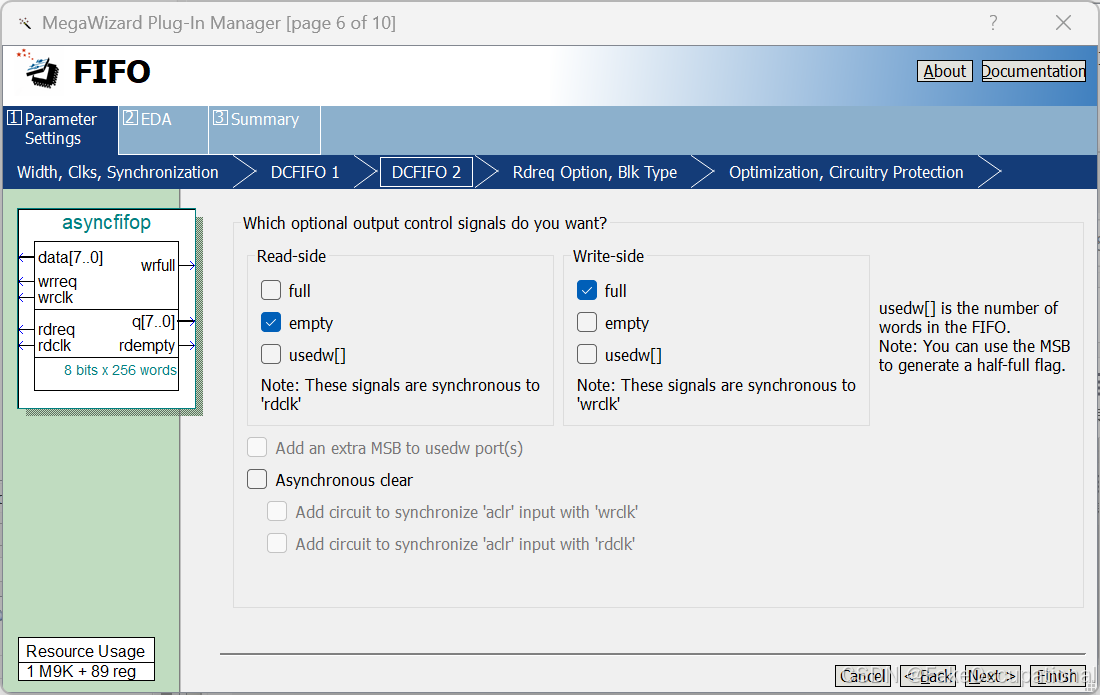Viewport: 1100px width, 695px height.
Task: Click the q[7..0] output port label
Action: [x=153, y=322]
